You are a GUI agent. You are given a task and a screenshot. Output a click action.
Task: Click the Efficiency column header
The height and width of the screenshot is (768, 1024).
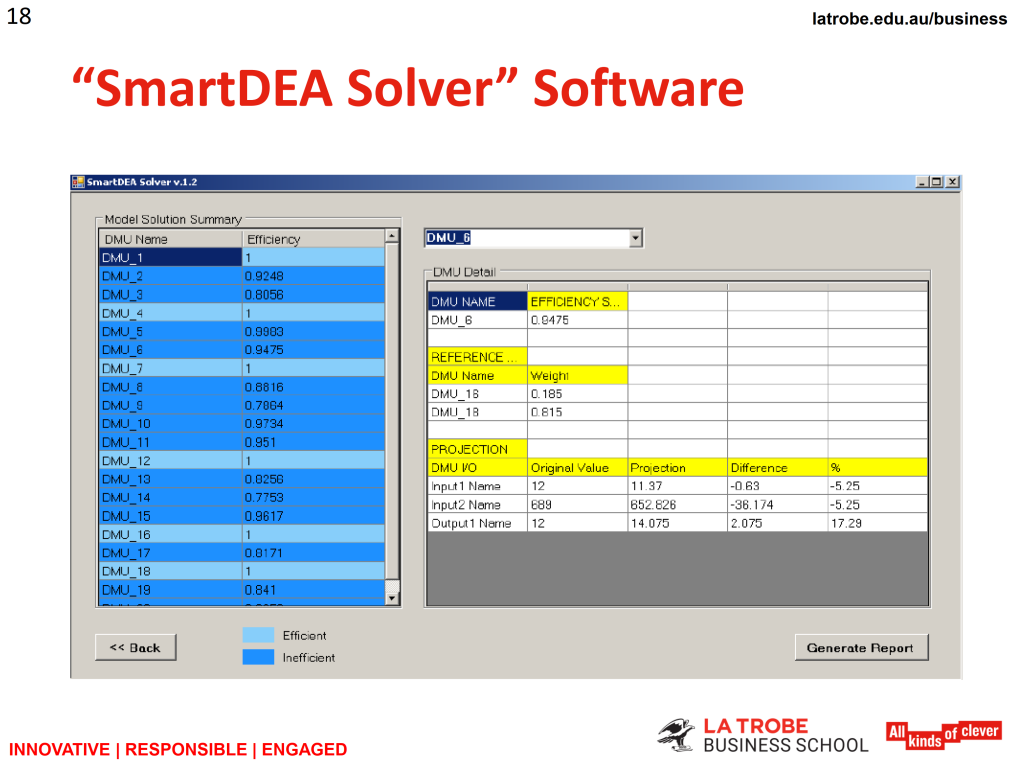(314, 239)
